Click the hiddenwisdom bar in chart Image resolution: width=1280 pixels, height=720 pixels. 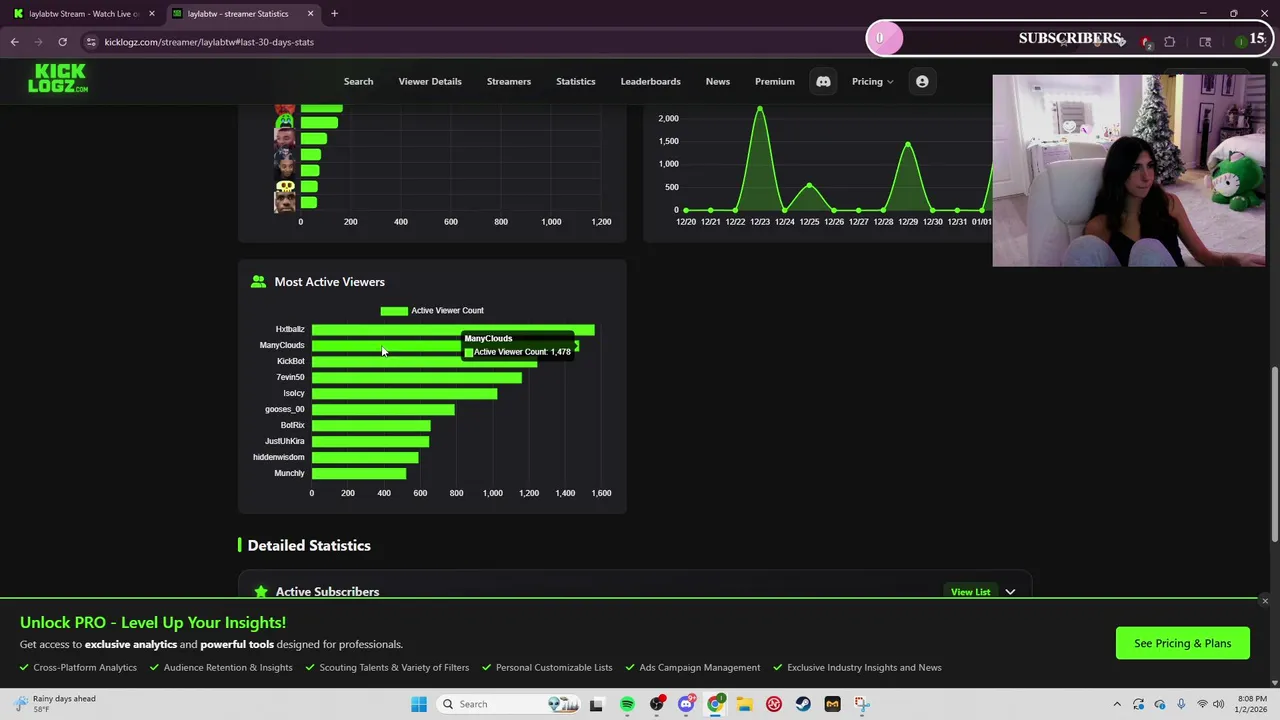(x=365, y=457)
